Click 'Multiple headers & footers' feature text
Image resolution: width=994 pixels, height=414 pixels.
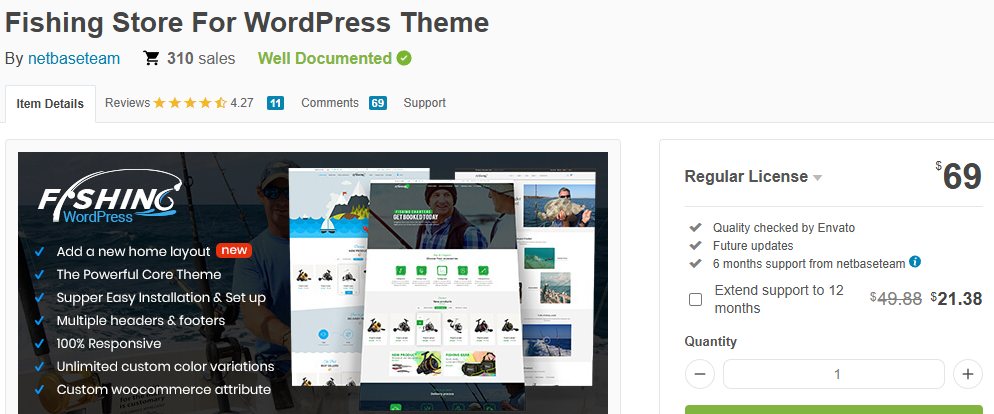point(141,321)
